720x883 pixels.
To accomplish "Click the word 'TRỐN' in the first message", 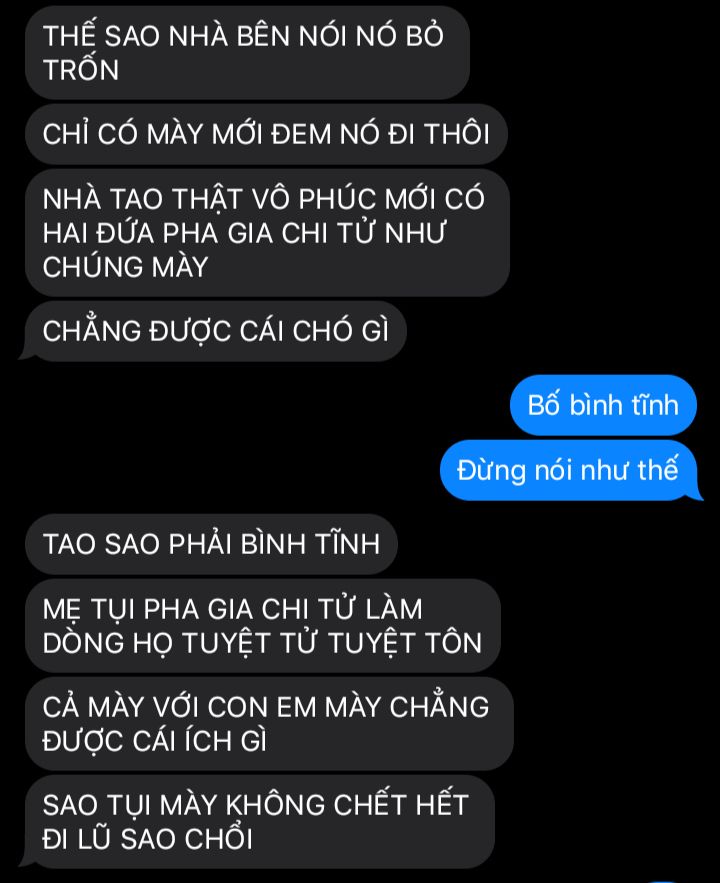I will (81, 70).
